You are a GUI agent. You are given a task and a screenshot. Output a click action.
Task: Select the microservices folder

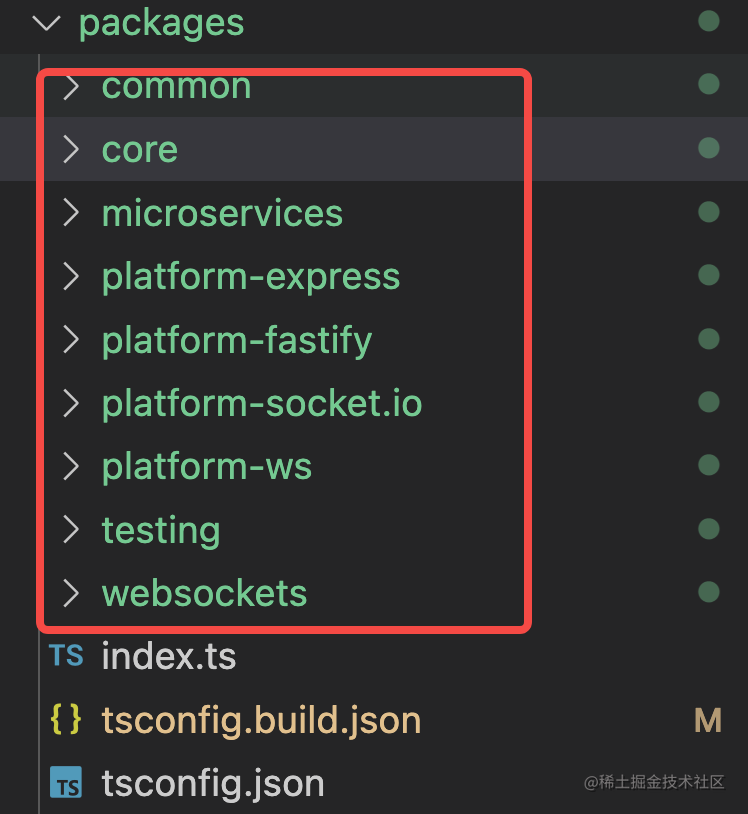click(x=222, y=213)
